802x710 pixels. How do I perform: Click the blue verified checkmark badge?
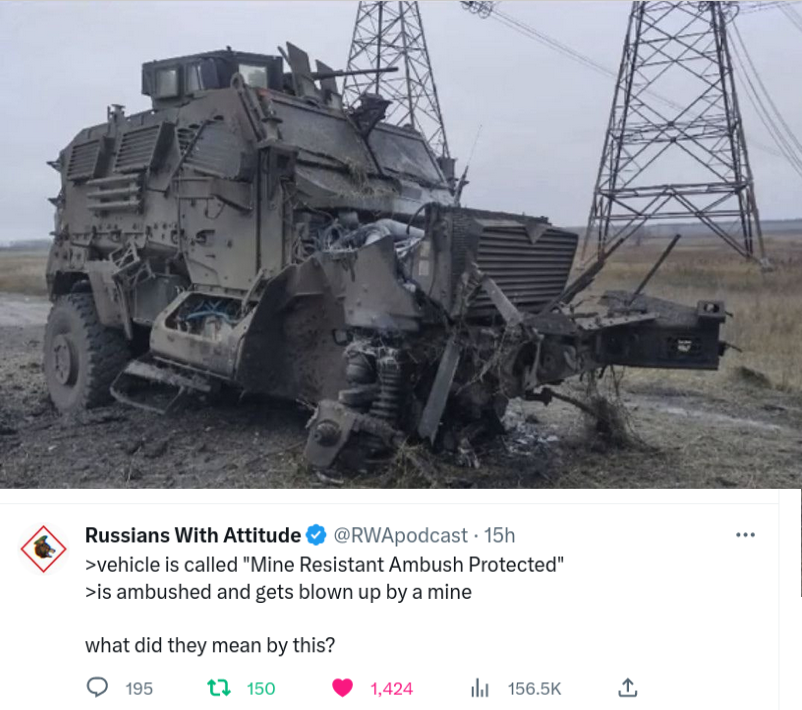pos(316,535)
